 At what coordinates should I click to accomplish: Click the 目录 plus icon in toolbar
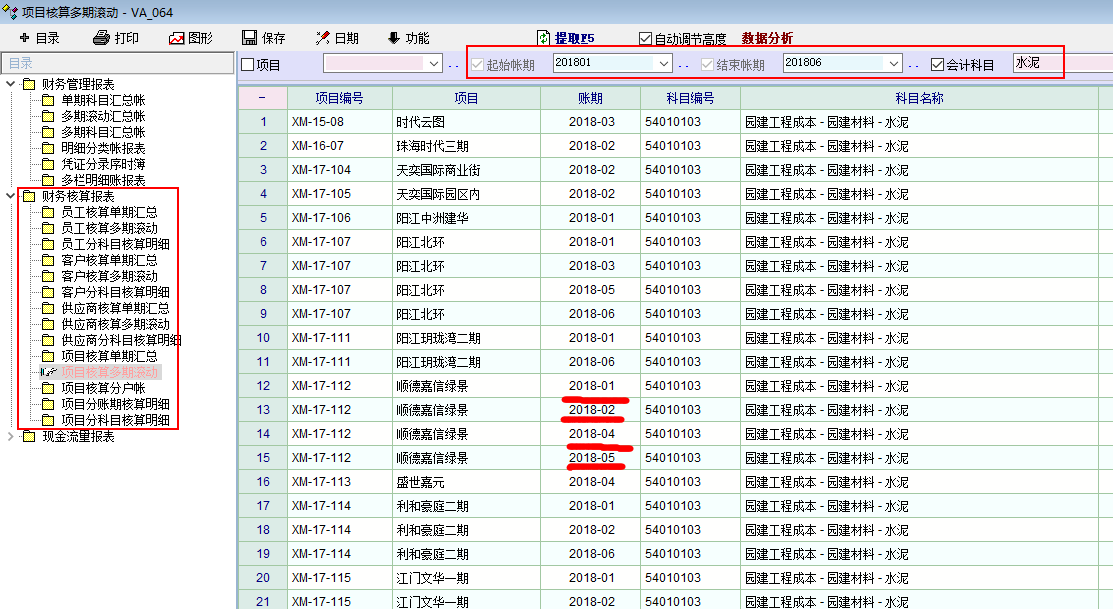click(24, 38)
